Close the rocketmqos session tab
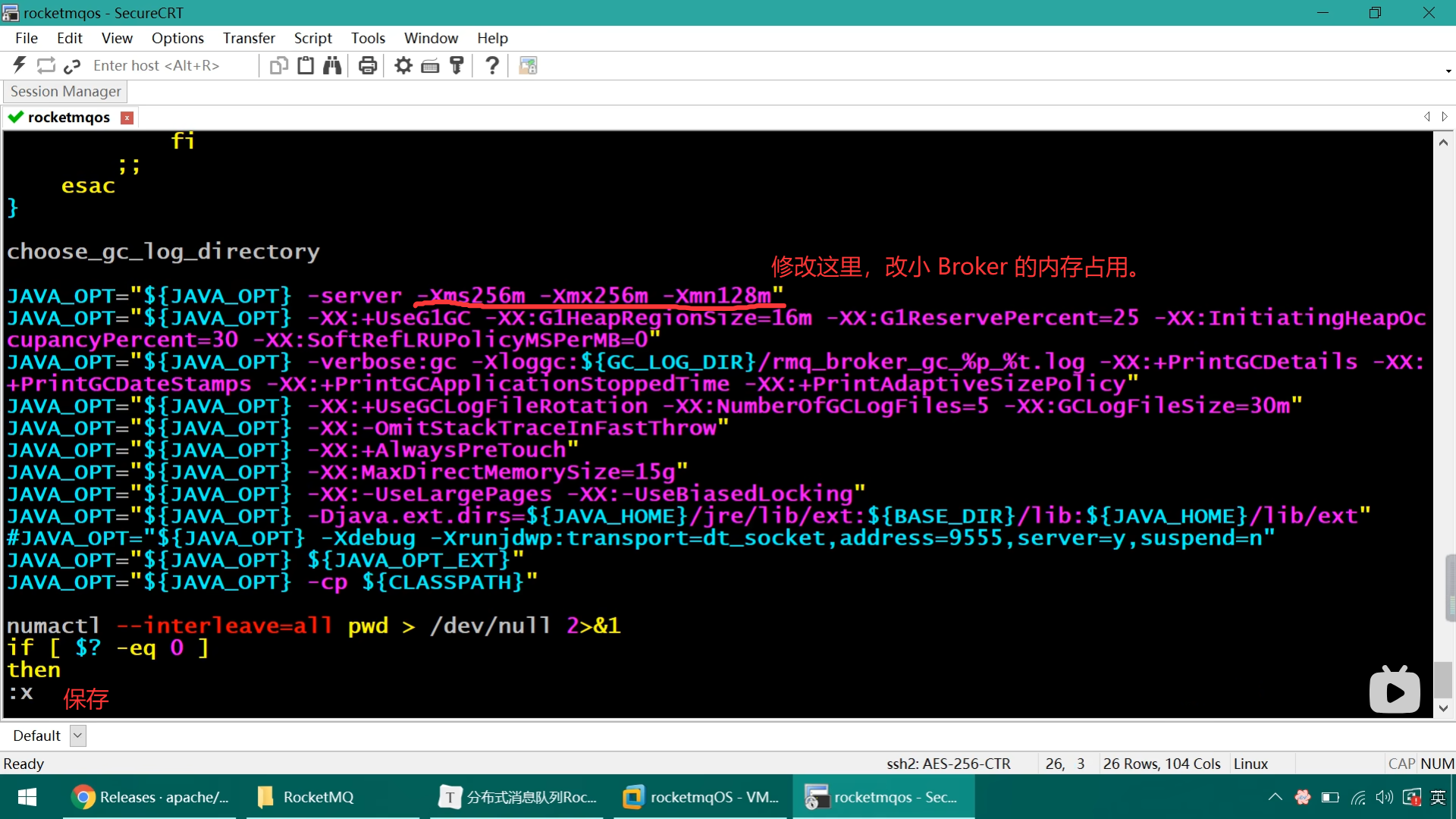Screen dimensions: 1456x819 pos(127,118)
